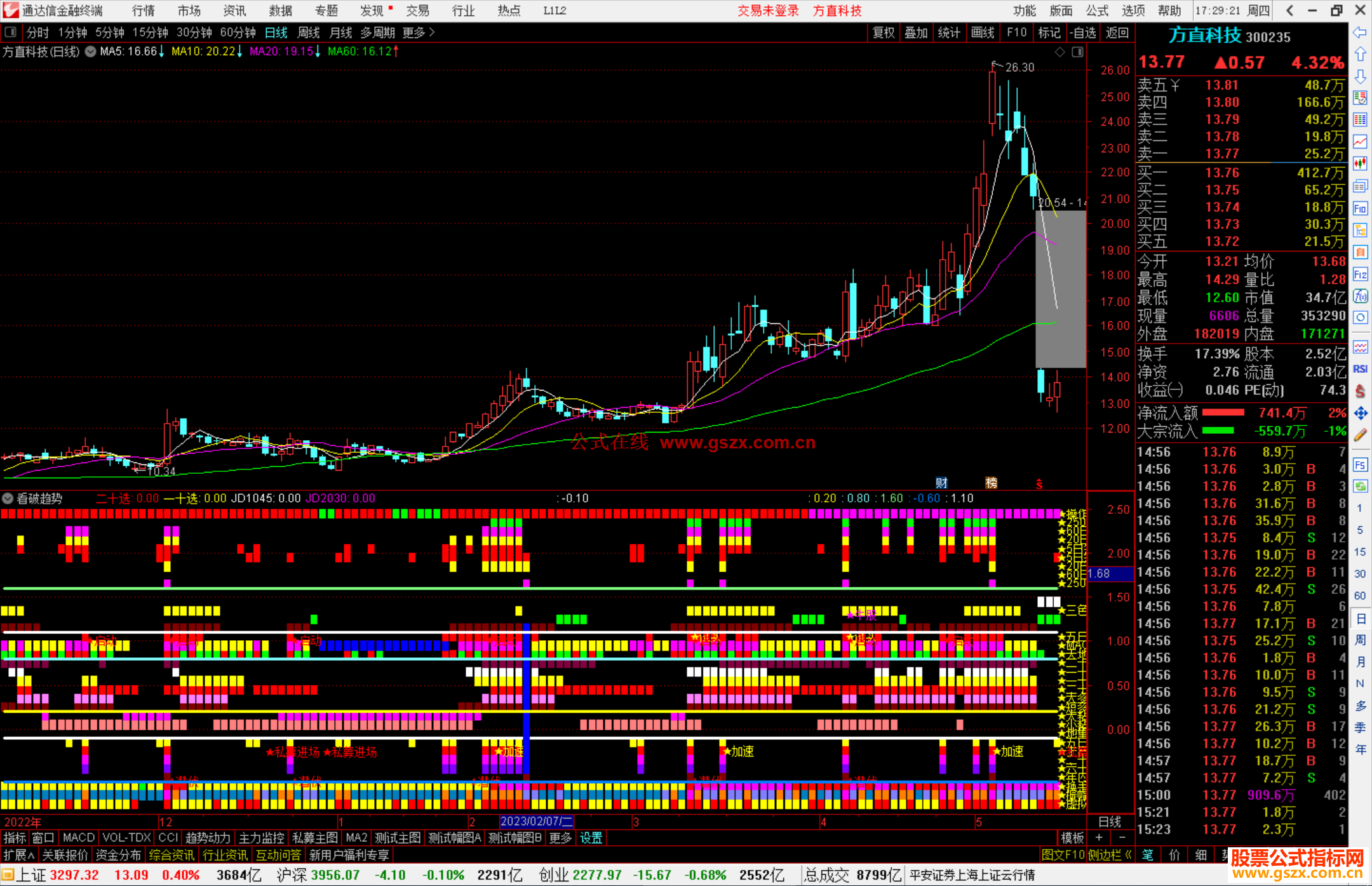Click the plus zoom button beside 模板
The width and height of the screenshot is (1372, 886).
click(x=1100, y=838)
